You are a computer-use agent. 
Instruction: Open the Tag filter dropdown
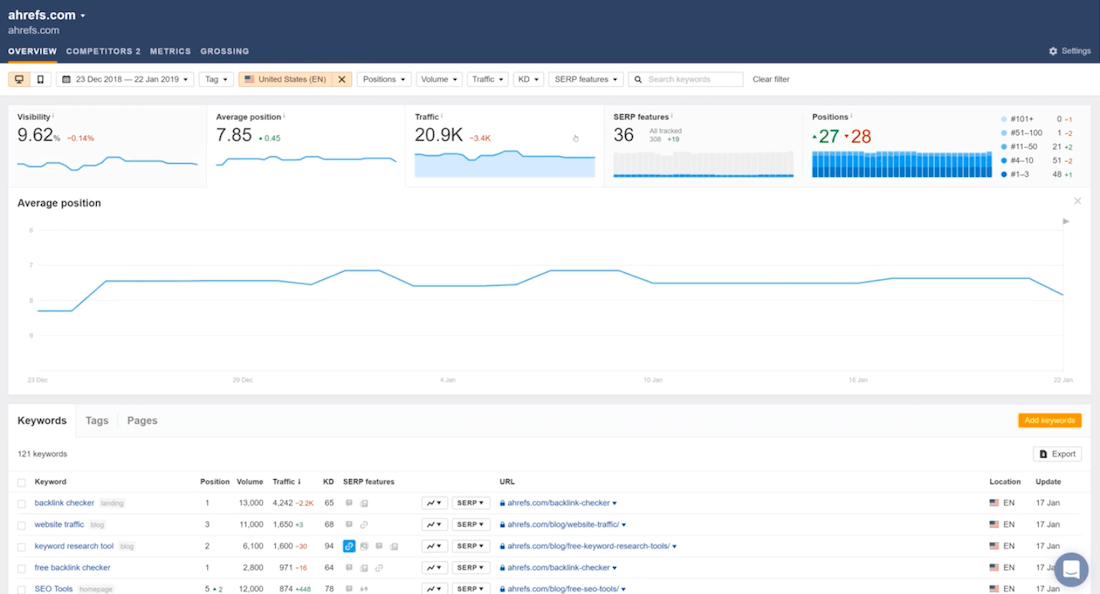click(x=216, y=79)
